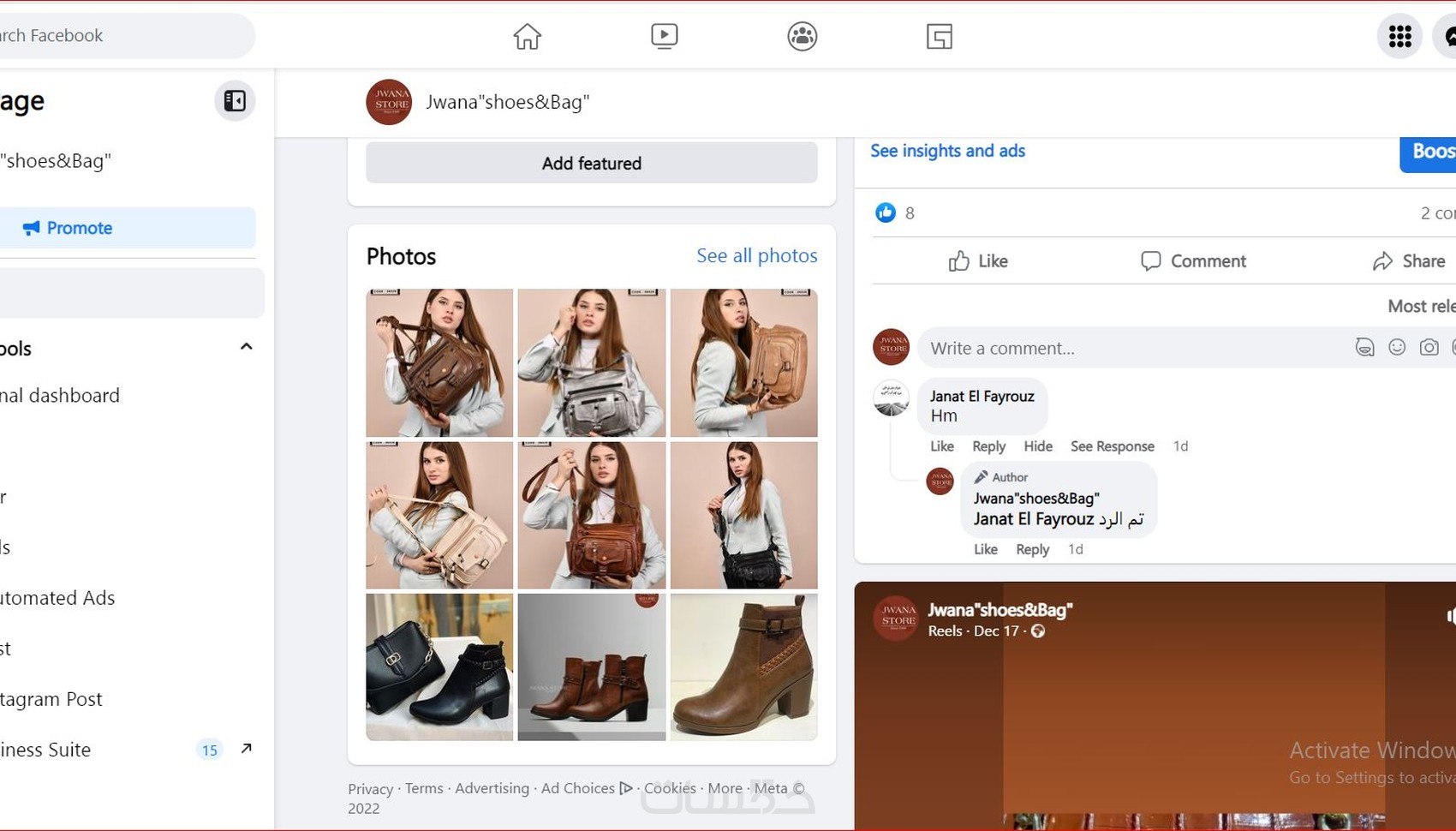Viewport: 1456px width, 831px height.
Task: Open the Privacy footer link
Action: point(370,789)
